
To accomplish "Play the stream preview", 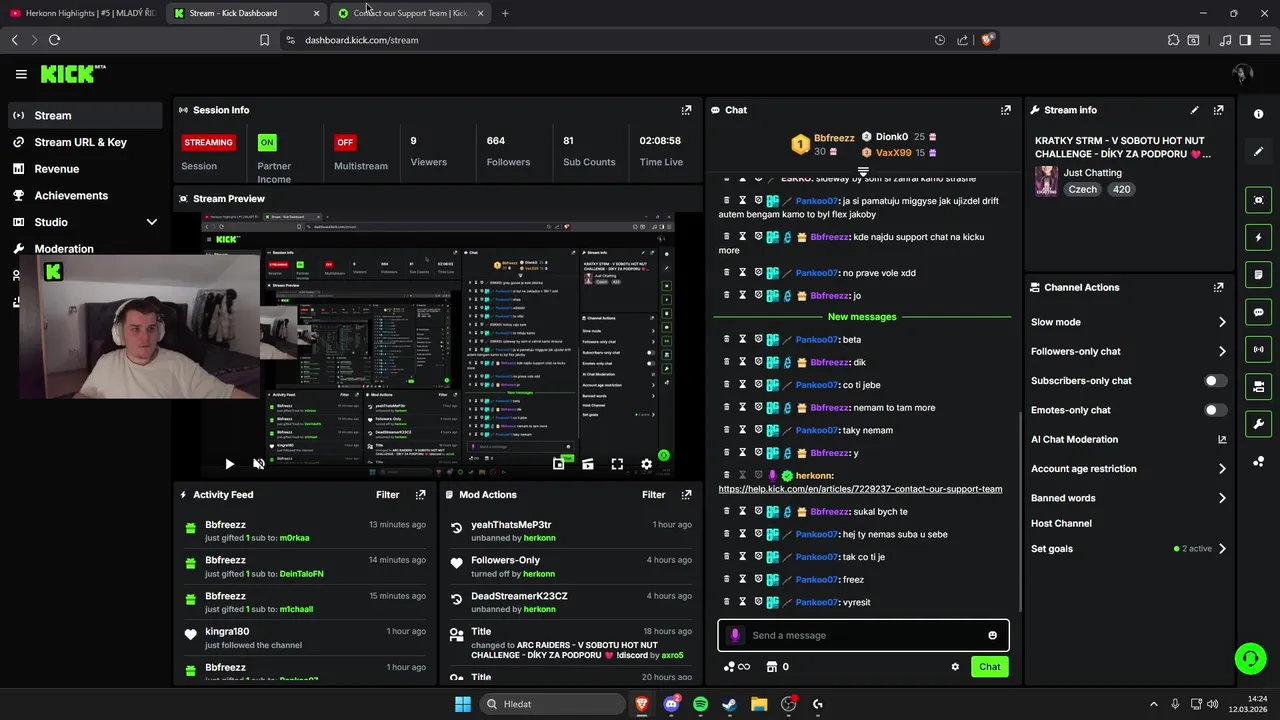I will 229,464.
